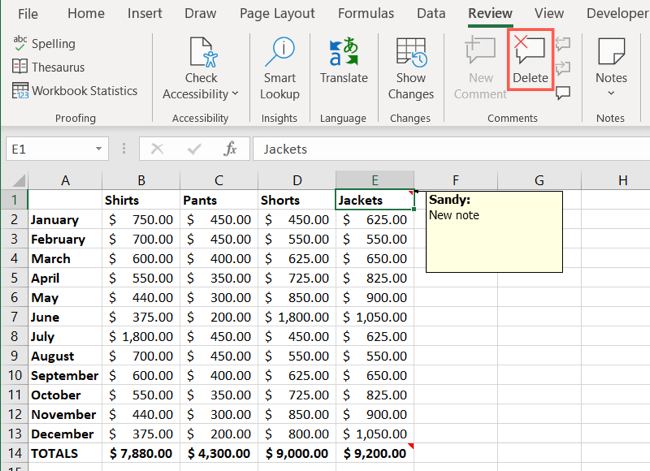This screenshot has width=650, height=471.
Task: Select column D header
Action: point(297,180)
